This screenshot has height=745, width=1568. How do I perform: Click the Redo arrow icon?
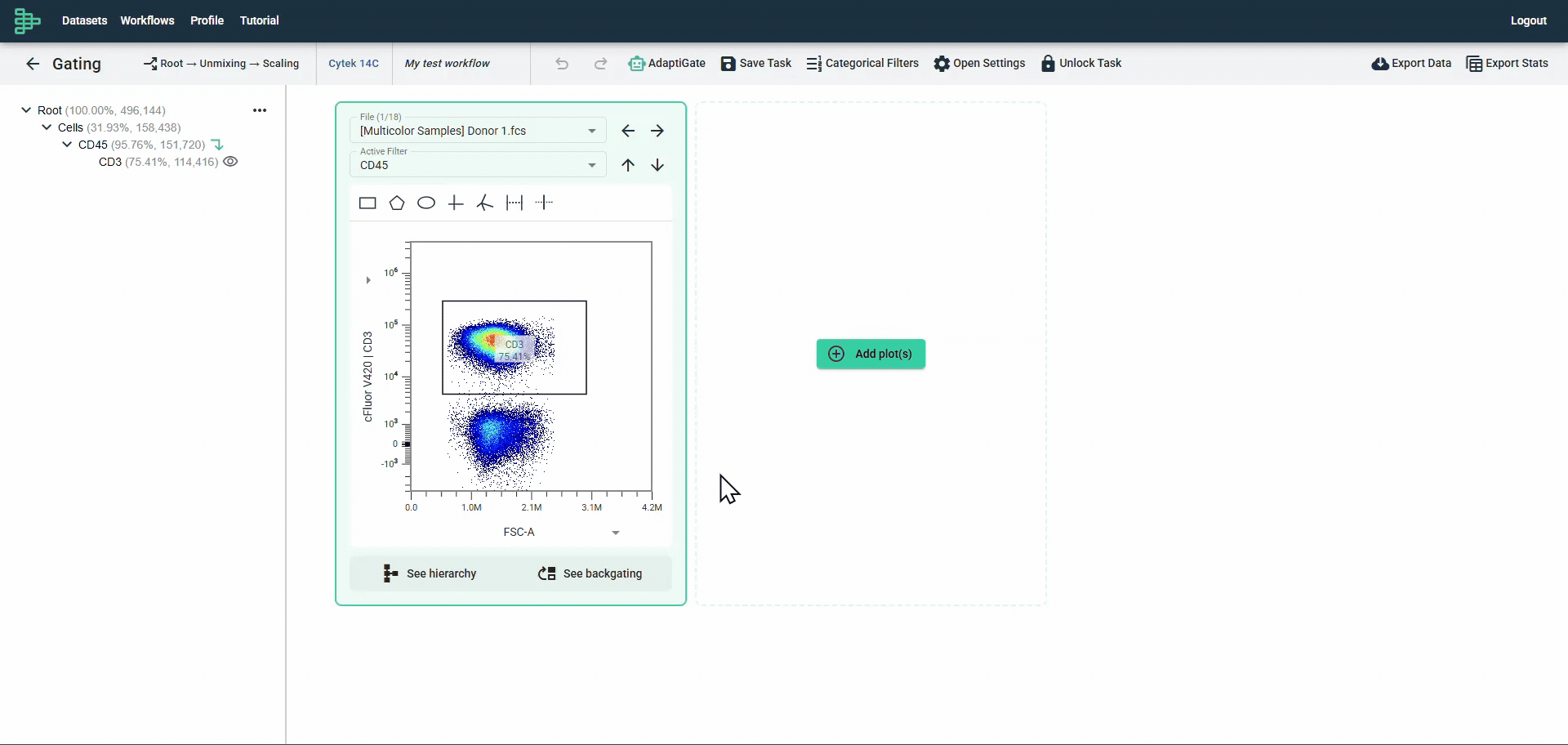tap(601, 64)
